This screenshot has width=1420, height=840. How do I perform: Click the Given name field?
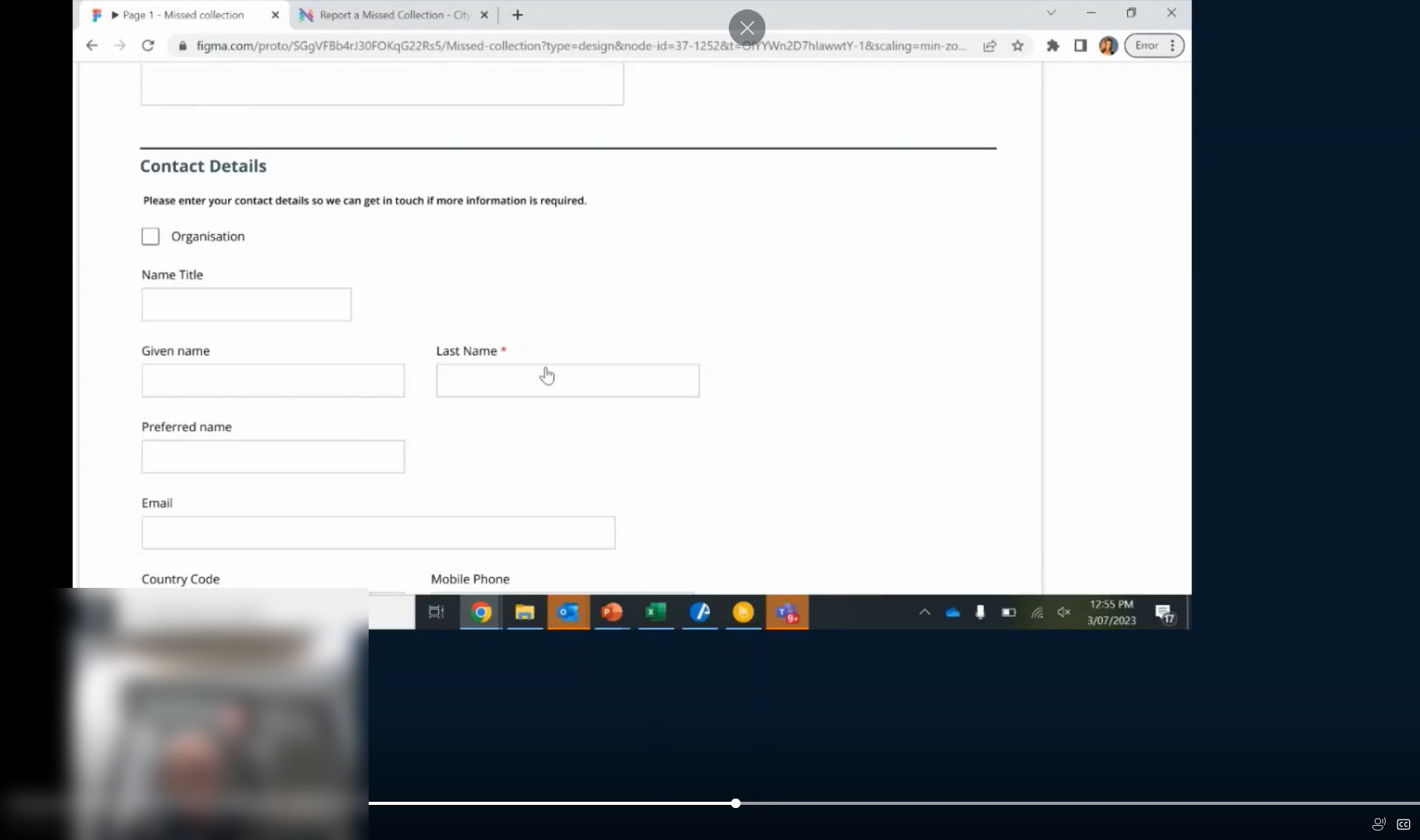(273, 381)
